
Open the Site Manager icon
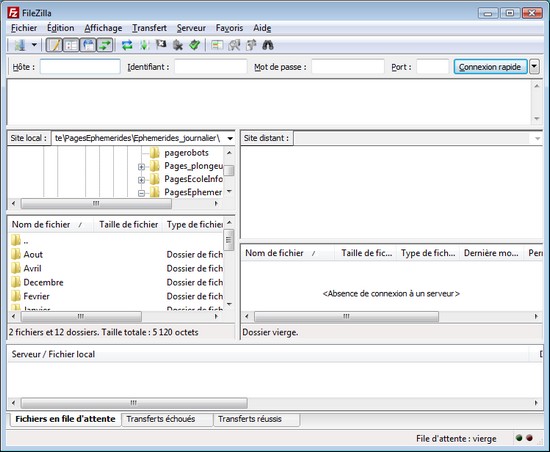[x=20, y=45]
